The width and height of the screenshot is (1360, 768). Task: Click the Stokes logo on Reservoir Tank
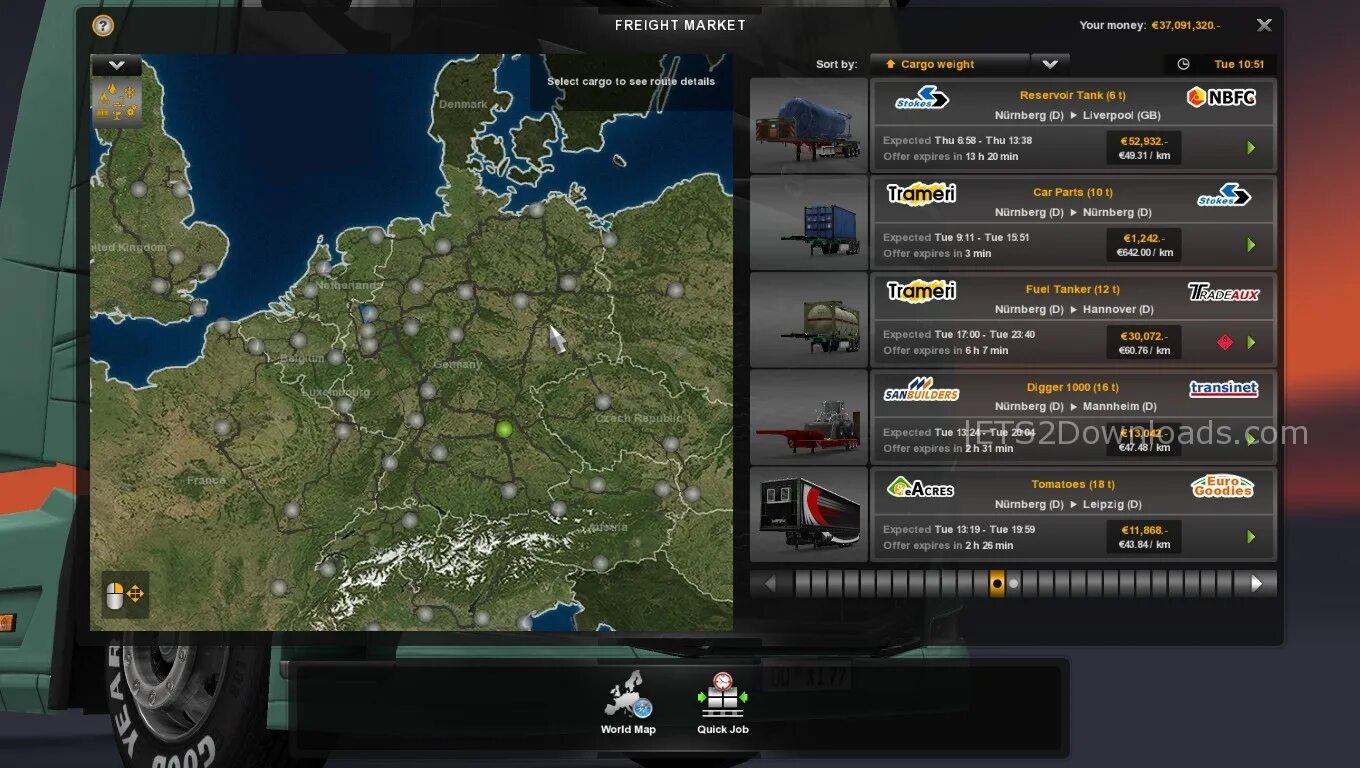(x=921, y=97)
